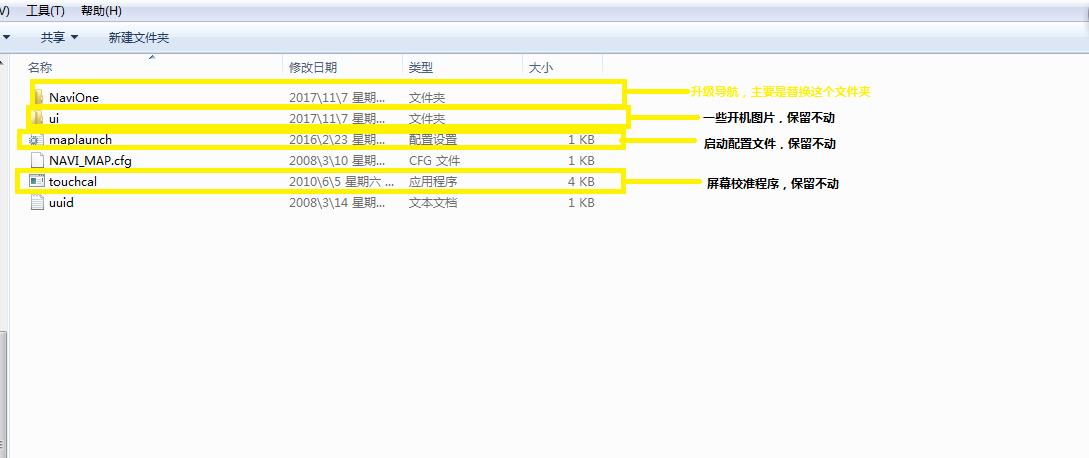Select the NAVI_MAP.cfg file name
Viewport: 1089px width, 458px height.
point(90,160)
